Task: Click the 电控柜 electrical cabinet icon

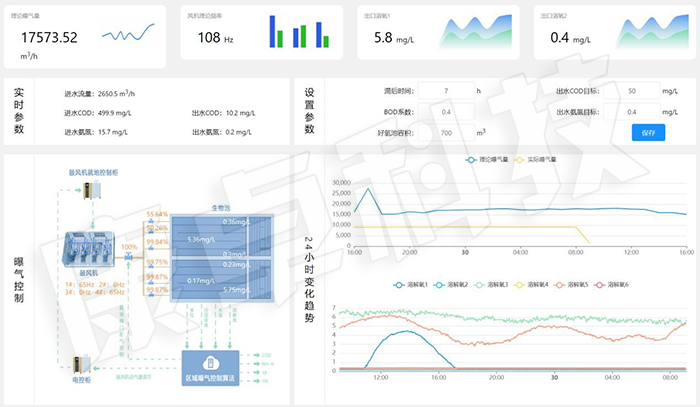Action: [83, 365]
